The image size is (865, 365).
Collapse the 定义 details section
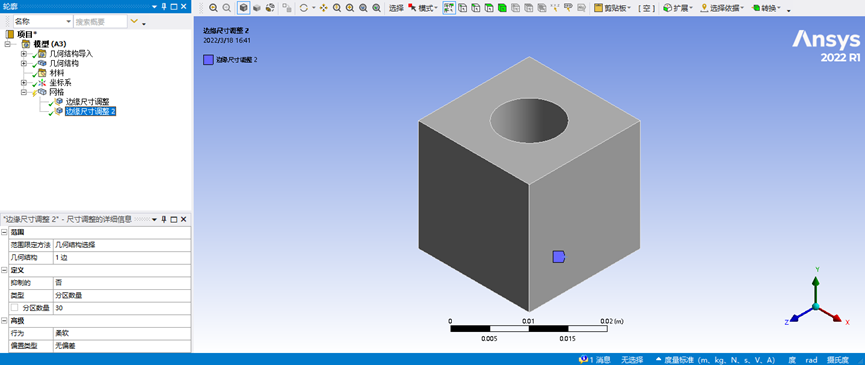(4, 270)
